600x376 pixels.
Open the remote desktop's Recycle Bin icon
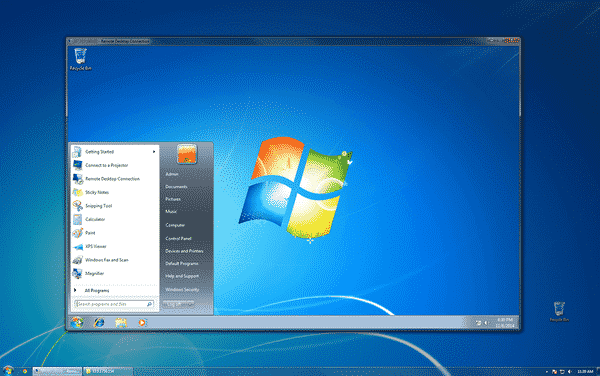point(80,59)
